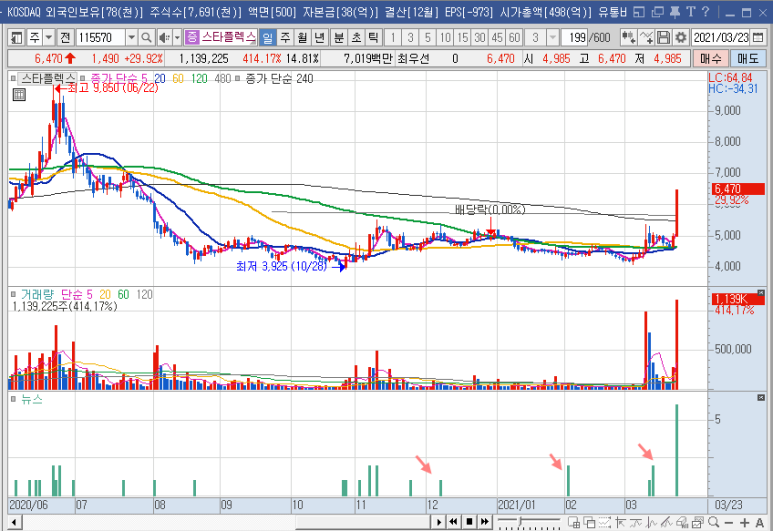Toggle the 거래량 volume legend checkbox

click(x=13, y=294)
